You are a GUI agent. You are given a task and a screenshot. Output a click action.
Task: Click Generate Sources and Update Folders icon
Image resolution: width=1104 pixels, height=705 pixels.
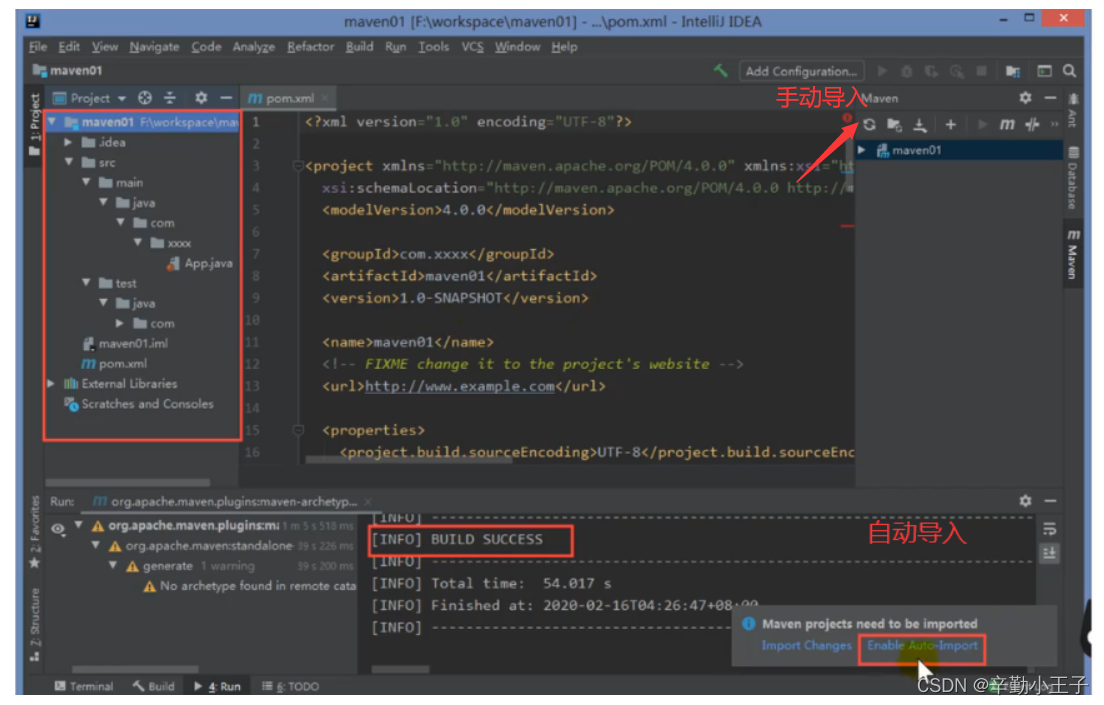[894, 125]
